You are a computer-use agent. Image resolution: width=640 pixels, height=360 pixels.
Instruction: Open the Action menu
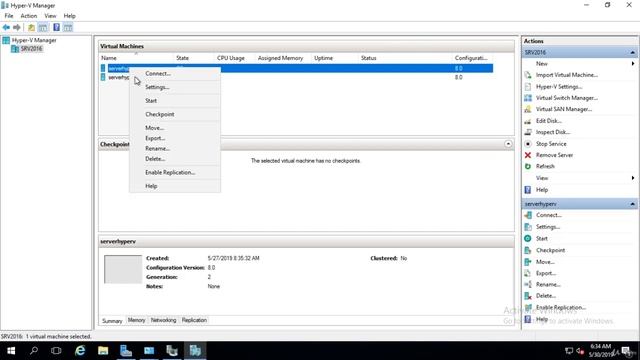(x=29, y=16)
